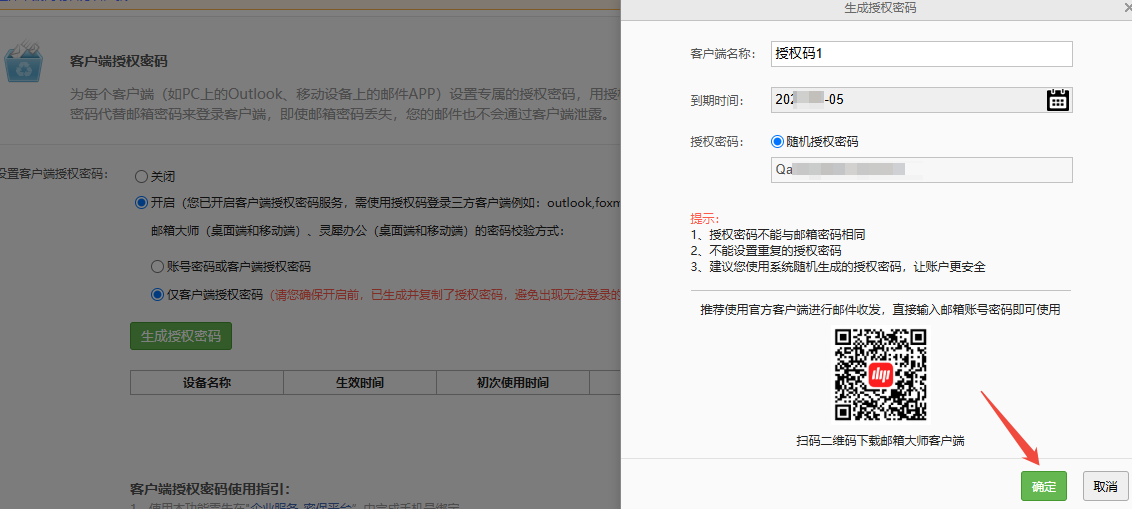Click the 客户端名称 input field

pyautogui.click(x=920, y=54)
